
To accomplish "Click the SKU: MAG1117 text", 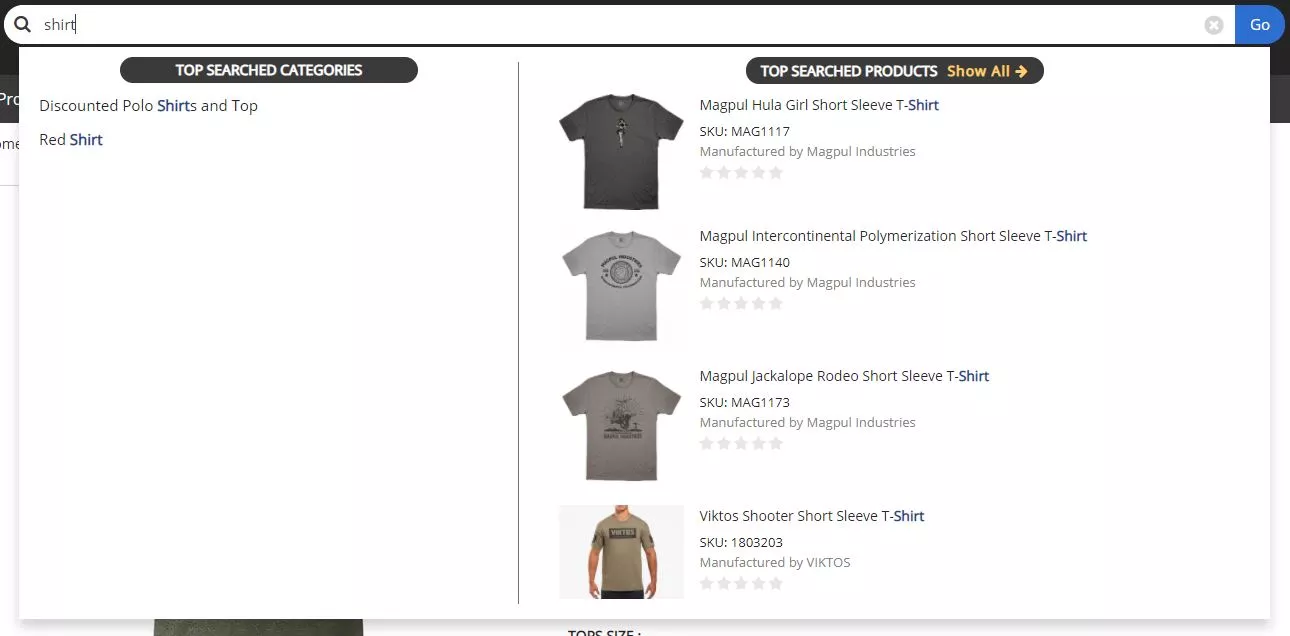I will tap(745, 132).
